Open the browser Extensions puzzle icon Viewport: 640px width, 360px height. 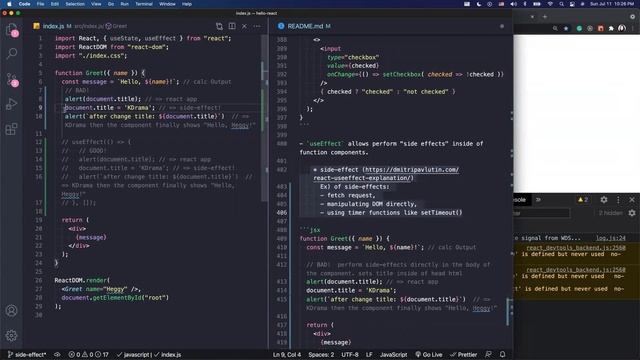pos(611,29)
